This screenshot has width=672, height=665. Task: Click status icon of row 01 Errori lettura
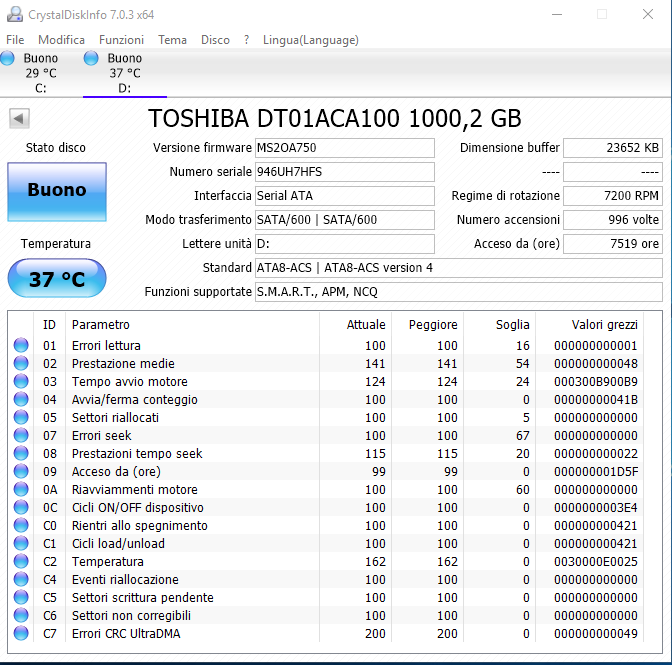tap(21, 345)
